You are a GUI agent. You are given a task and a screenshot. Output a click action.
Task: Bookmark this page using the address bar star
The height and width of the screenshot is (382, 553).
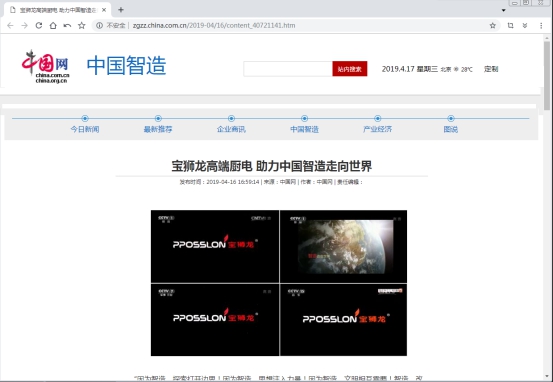(x=493, y=25)
